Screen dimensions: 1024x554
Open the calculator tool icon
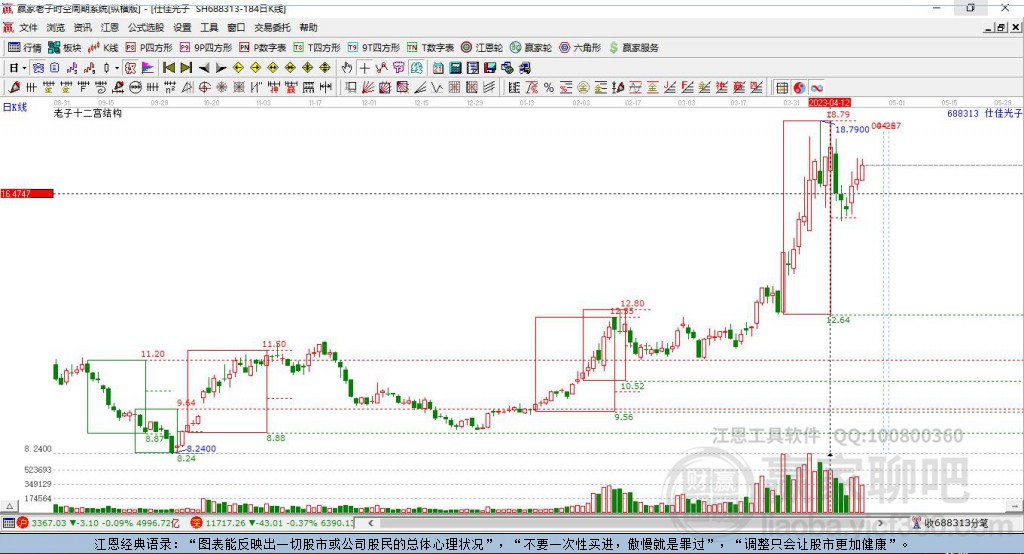455,68
